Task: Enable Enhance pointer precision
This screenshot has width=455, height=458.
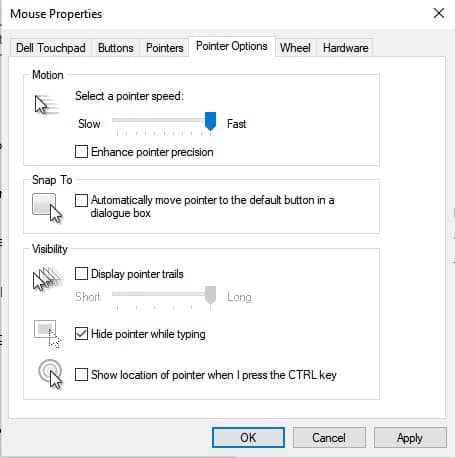Action: (81, 152)
